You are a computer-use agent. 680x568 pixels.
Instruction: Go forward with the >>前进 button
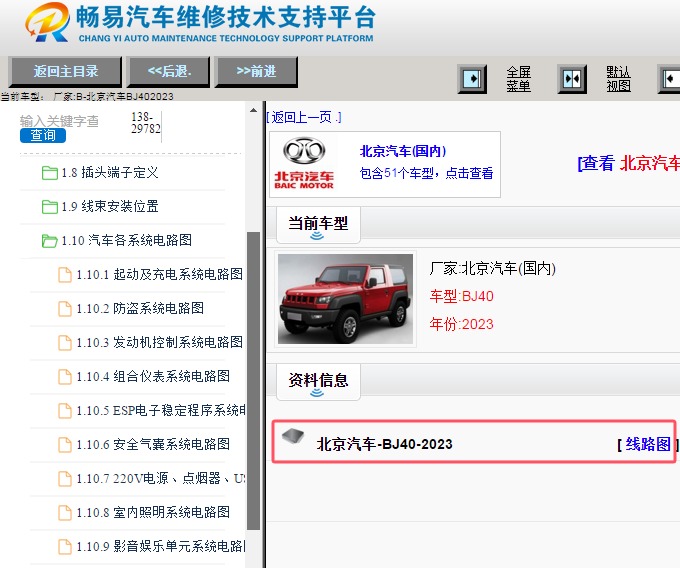click(x=256, y=72)
